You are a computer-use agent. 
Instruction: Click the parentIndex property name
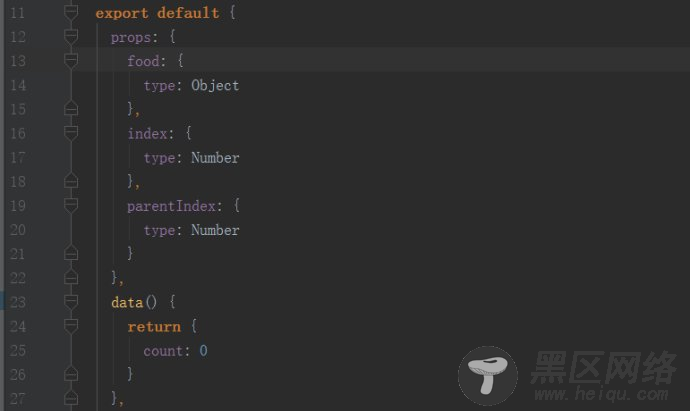171,206
